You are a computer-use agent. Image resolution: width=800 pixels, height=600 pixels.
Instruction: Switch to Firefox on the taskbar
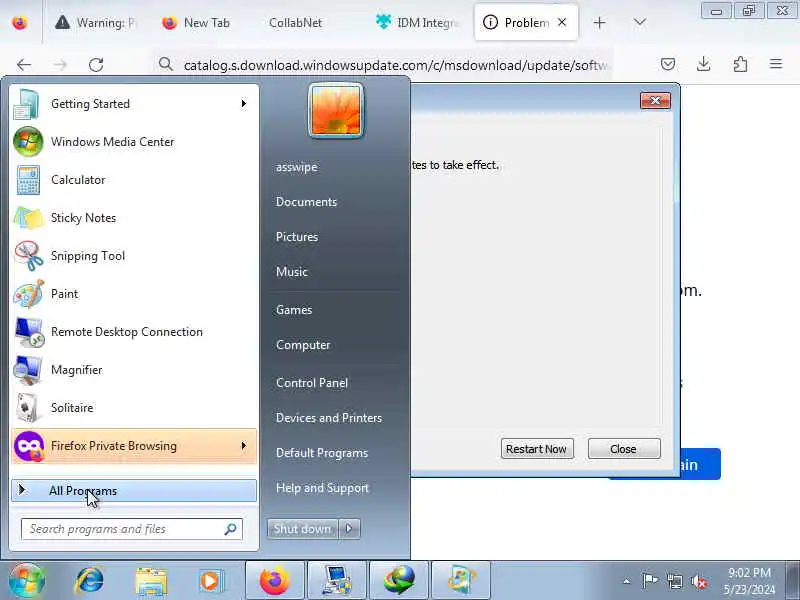click(x=274, y=581)
